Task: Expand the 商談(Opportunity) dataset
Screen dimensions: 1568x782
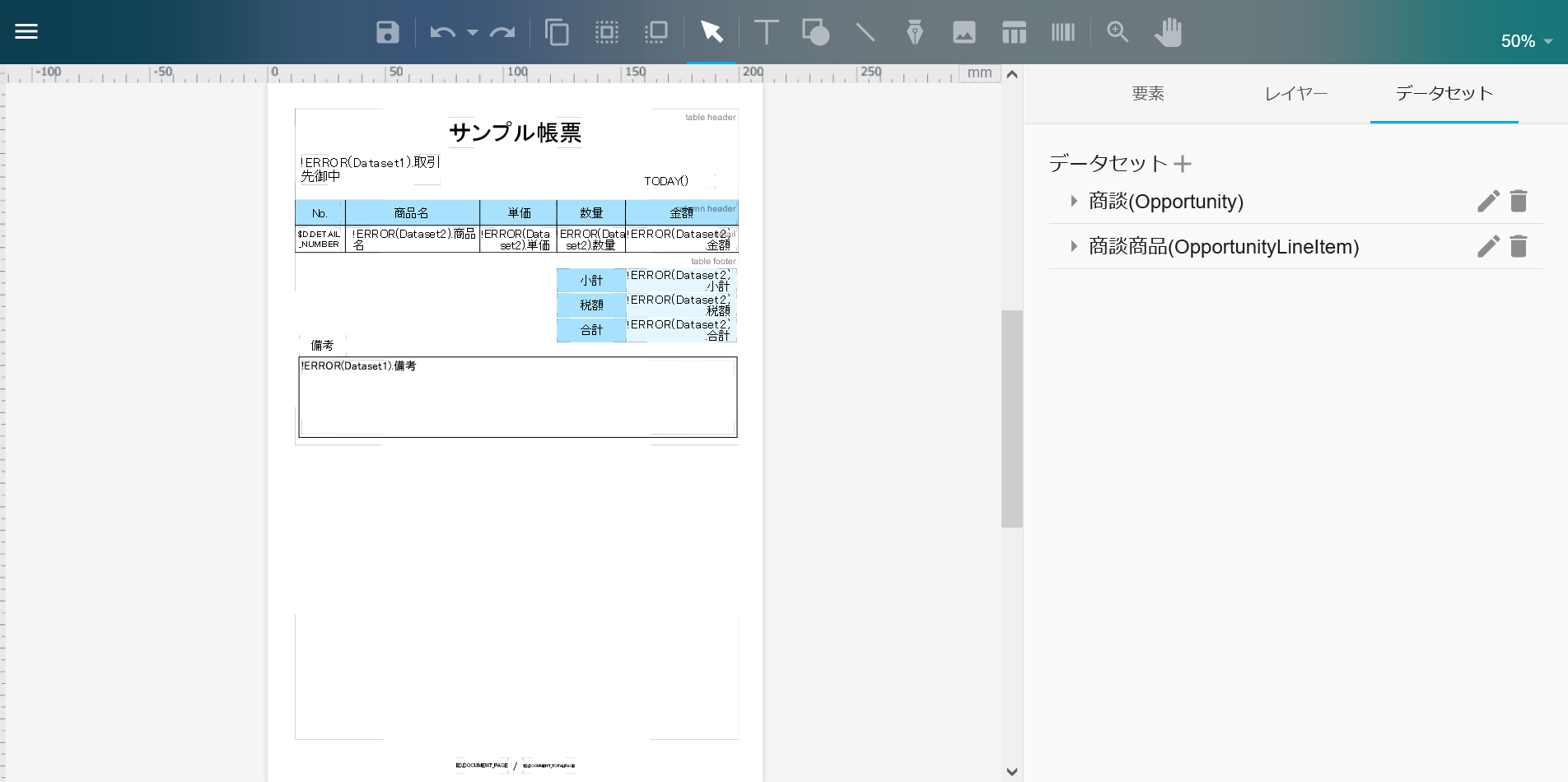Action: [x=1073, y=201]
